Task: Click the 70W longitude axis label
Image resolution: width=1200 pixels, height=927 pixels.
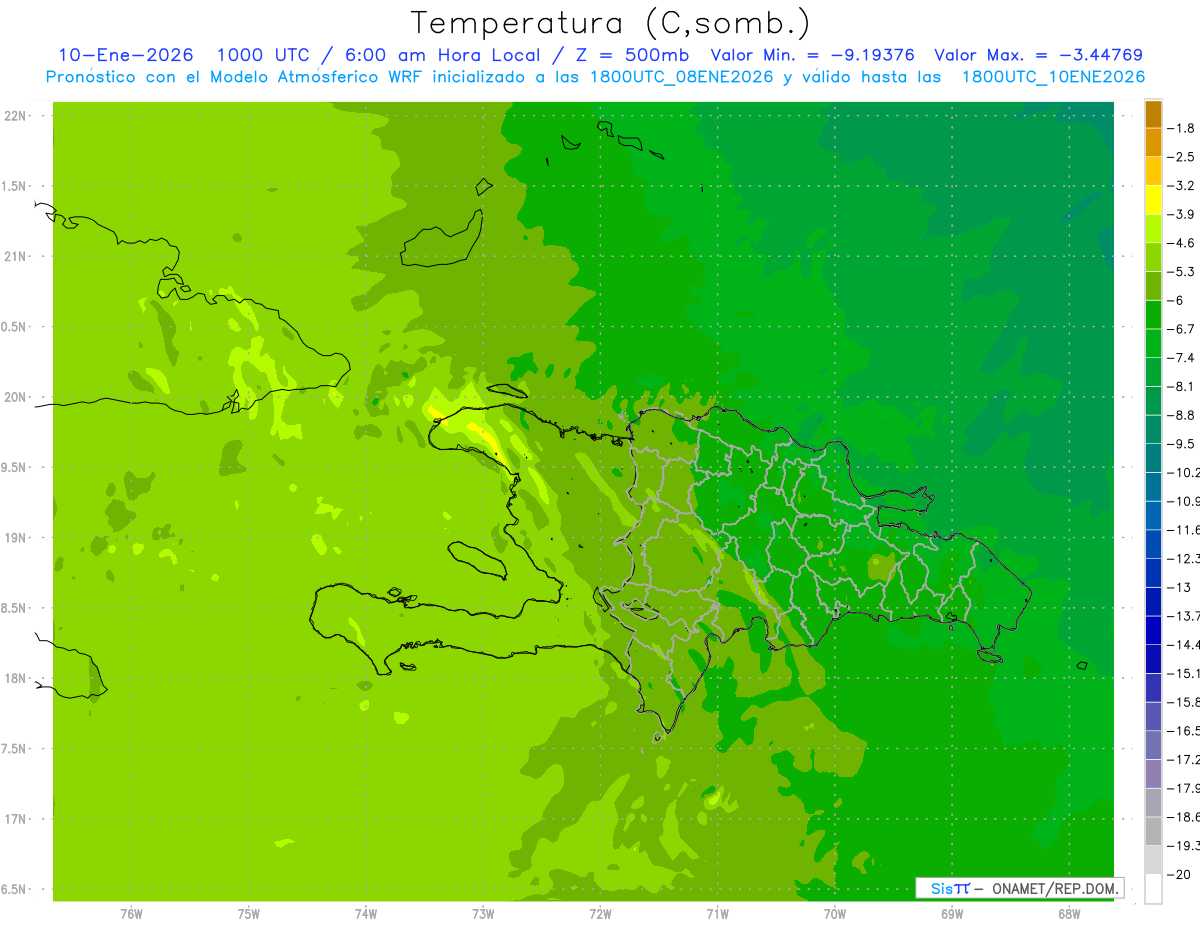Action: (835, 914)
